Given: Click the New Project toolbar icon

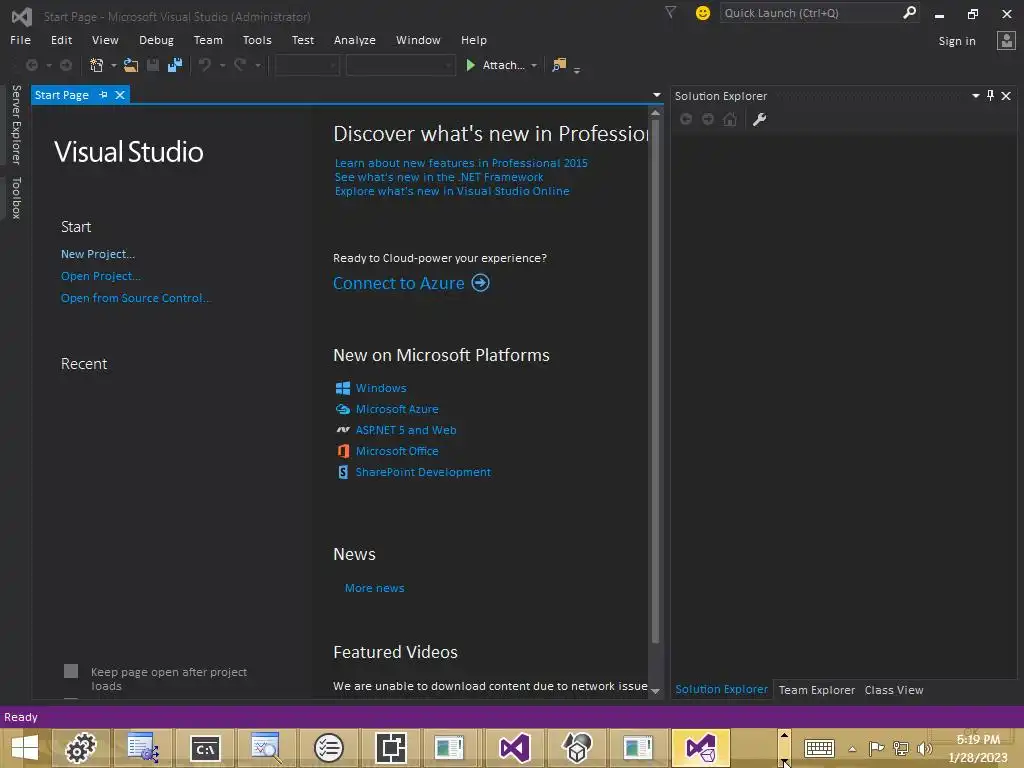Looking at the screenshot, I should tap(97, 65).
